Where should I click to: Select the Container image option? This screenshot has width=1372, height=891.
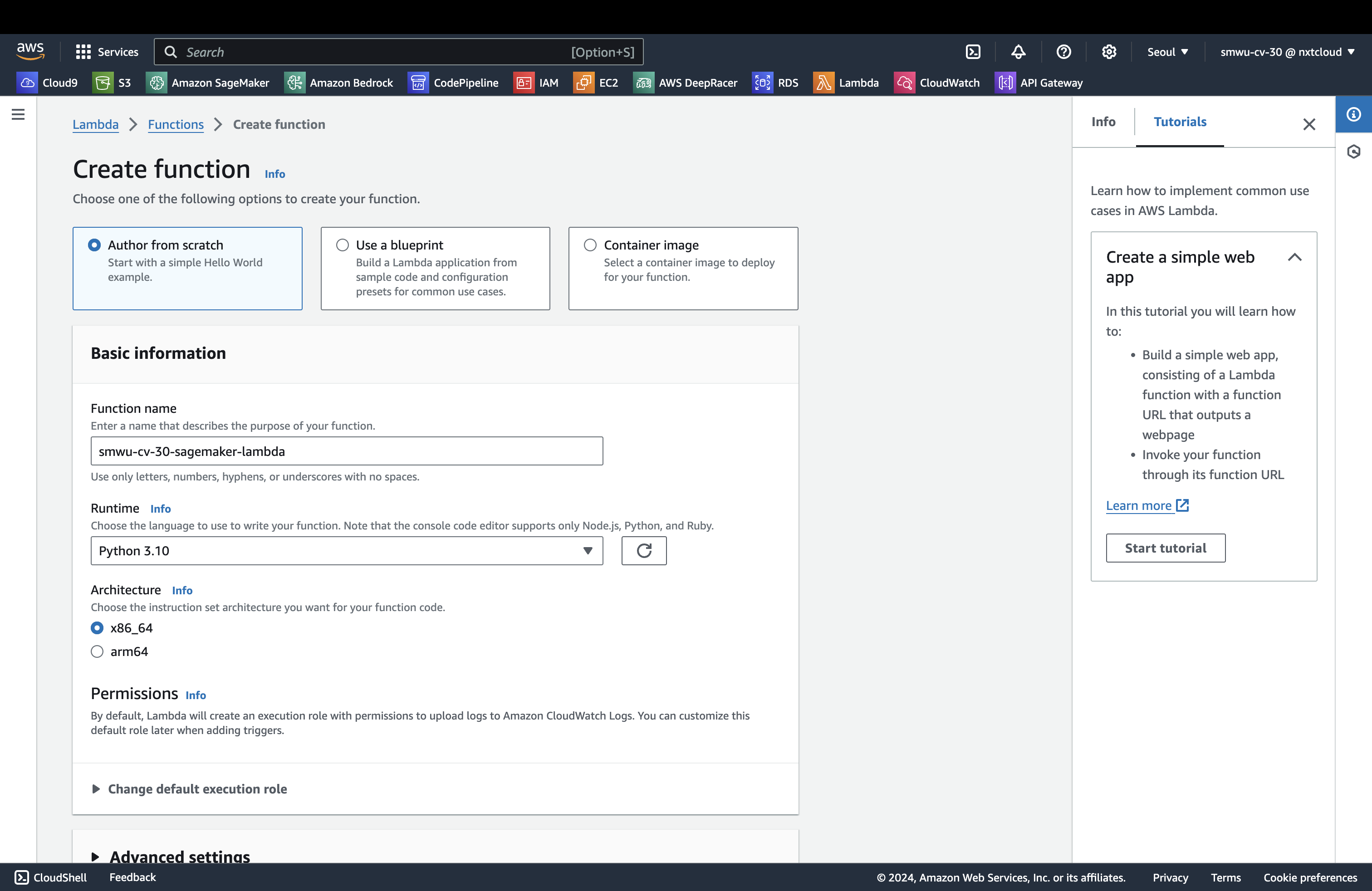click(590, 245)
